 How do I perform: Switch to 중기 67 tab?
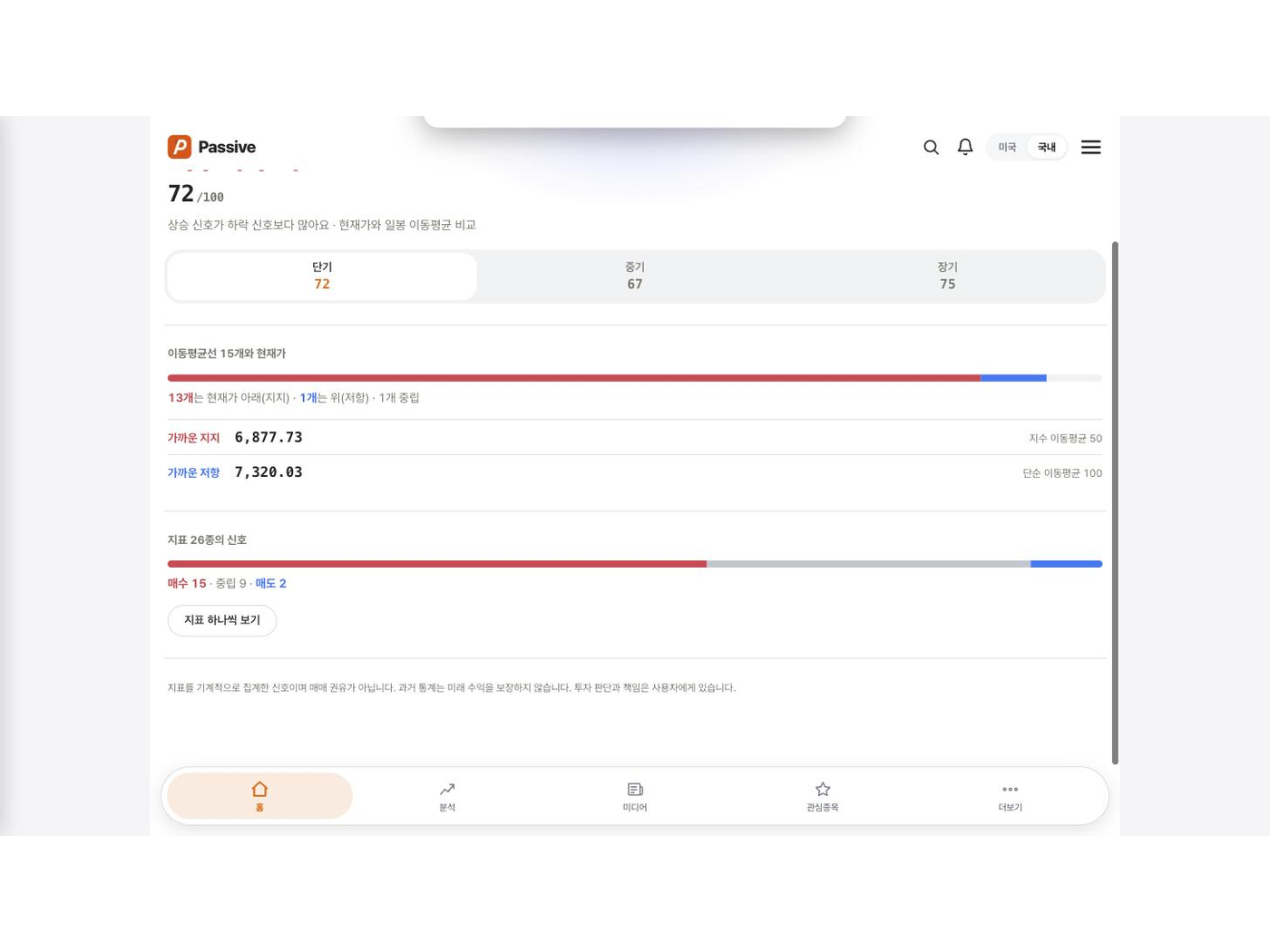[635, 276]
